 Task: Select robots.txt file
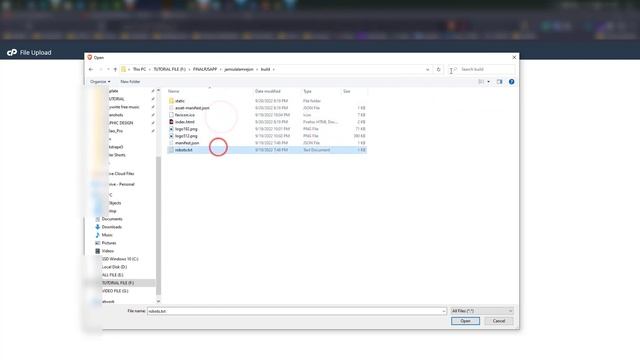pyautogui.click(x=267, y=150)
